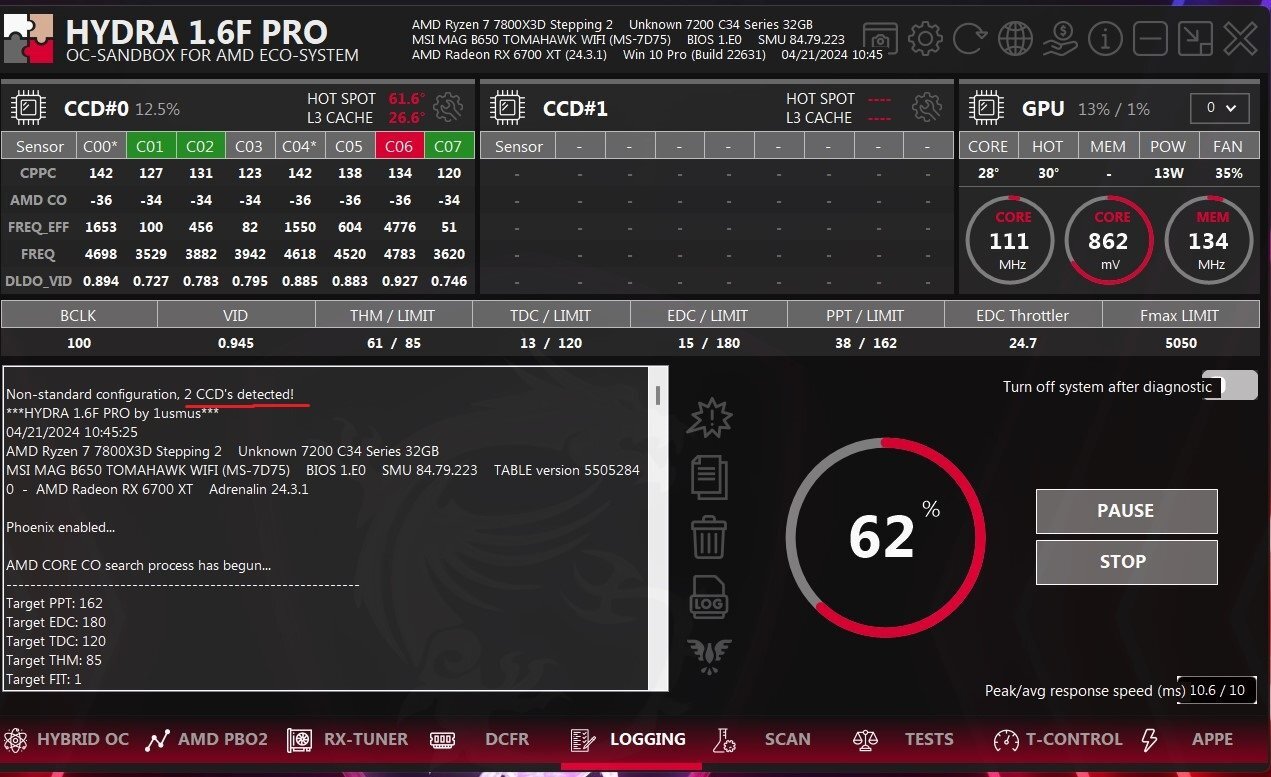Click the DLDO_VID row label
1271x777 pixels.
coord(38,281)
